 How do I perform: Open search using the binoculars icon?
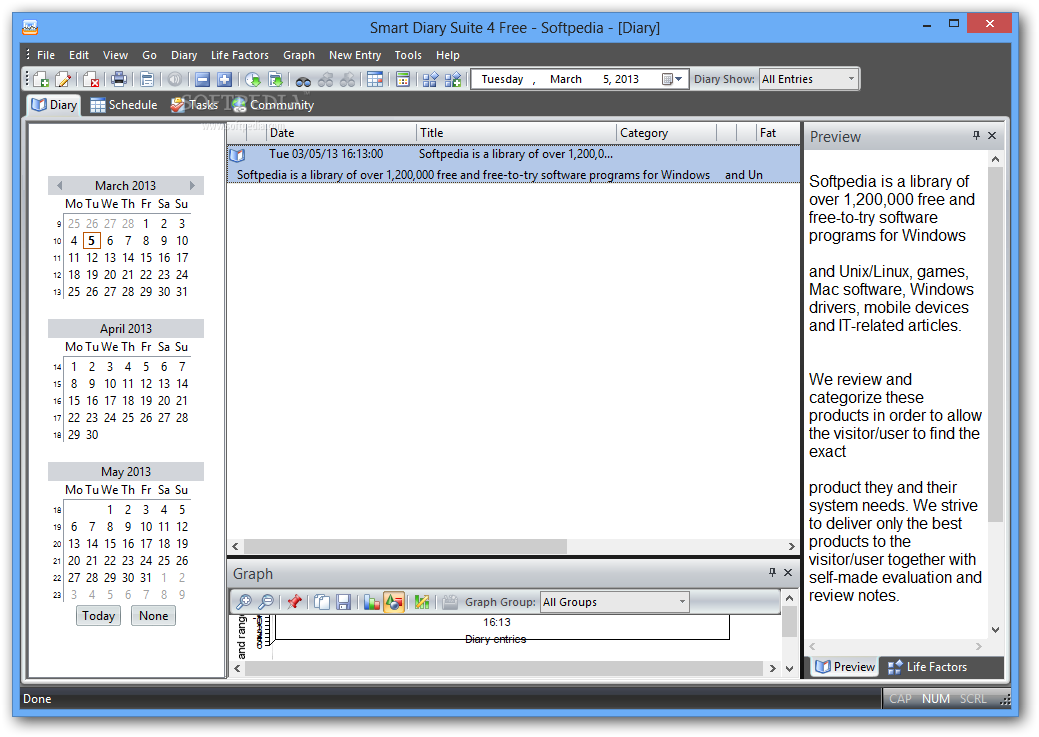(303, 80)
